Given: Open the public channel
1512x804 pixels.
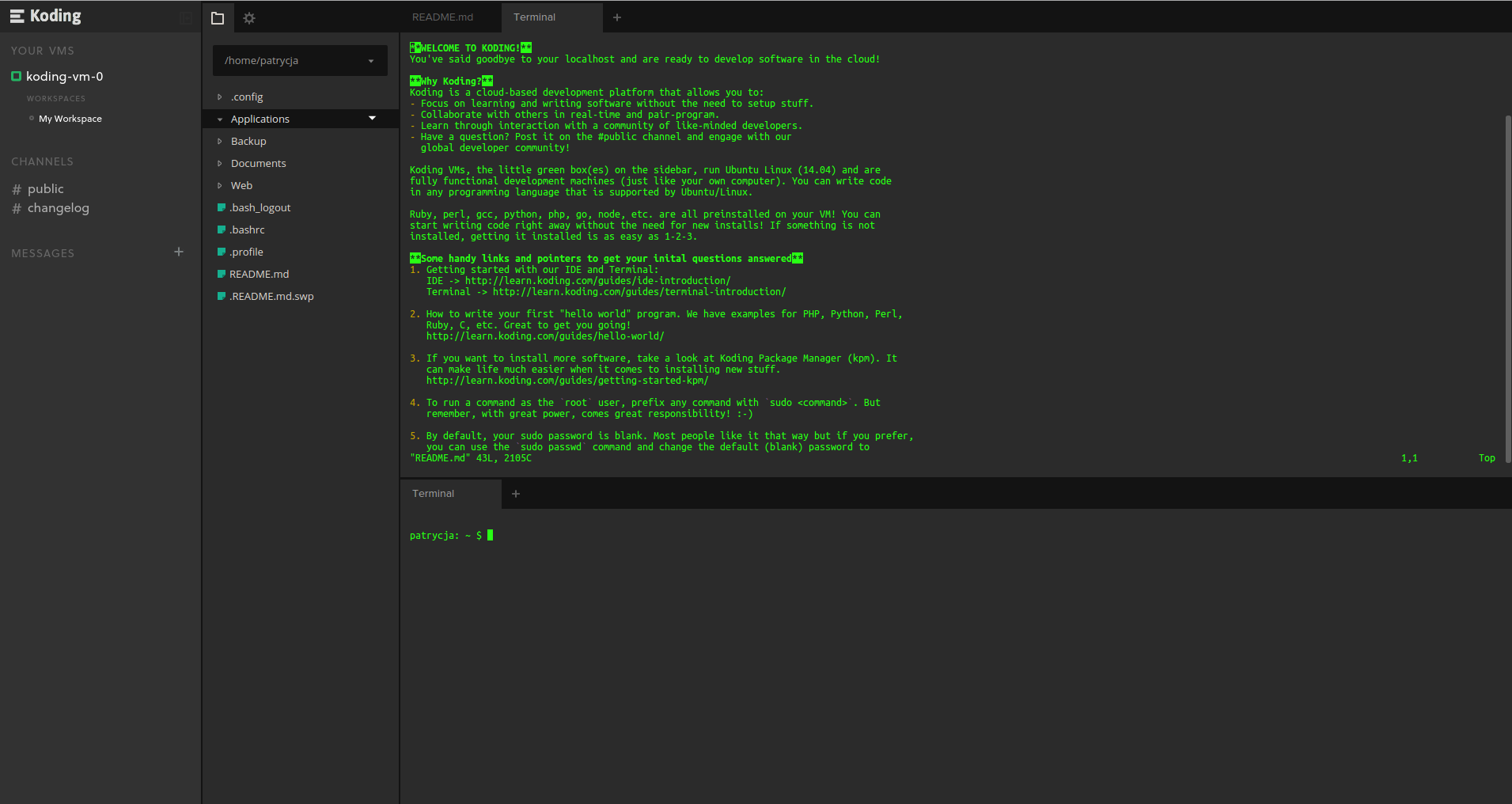Looking at the screenshot, I should (45, 188).
